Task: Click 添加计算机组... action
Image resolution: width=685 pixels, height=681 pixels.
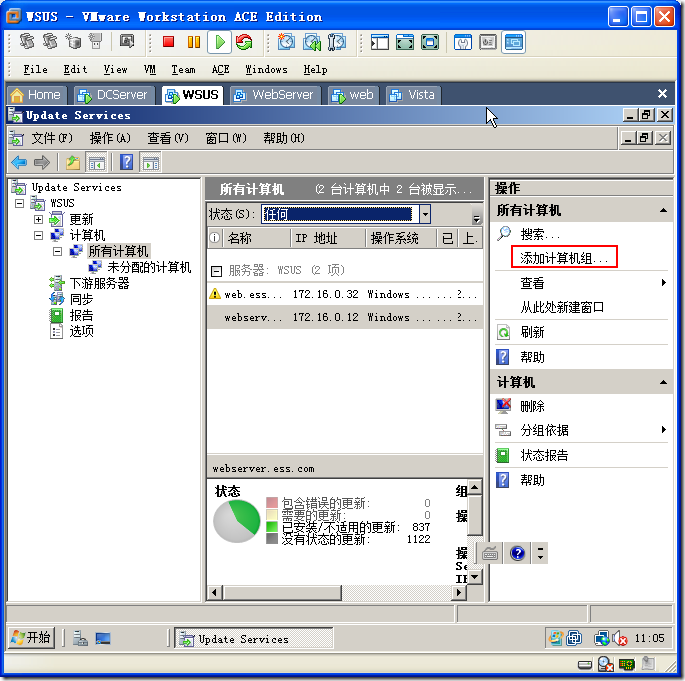Action: tap(564, 258)
